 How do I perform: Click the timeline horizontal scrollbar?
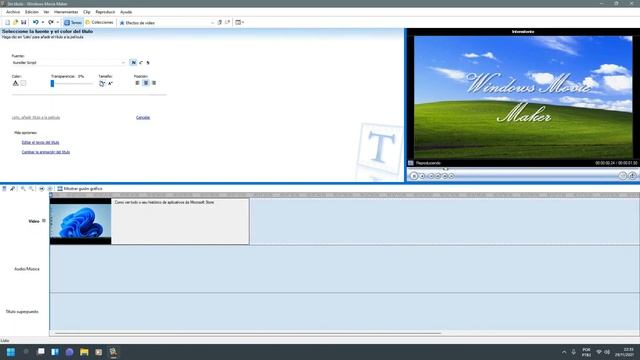tap(248, 333)
